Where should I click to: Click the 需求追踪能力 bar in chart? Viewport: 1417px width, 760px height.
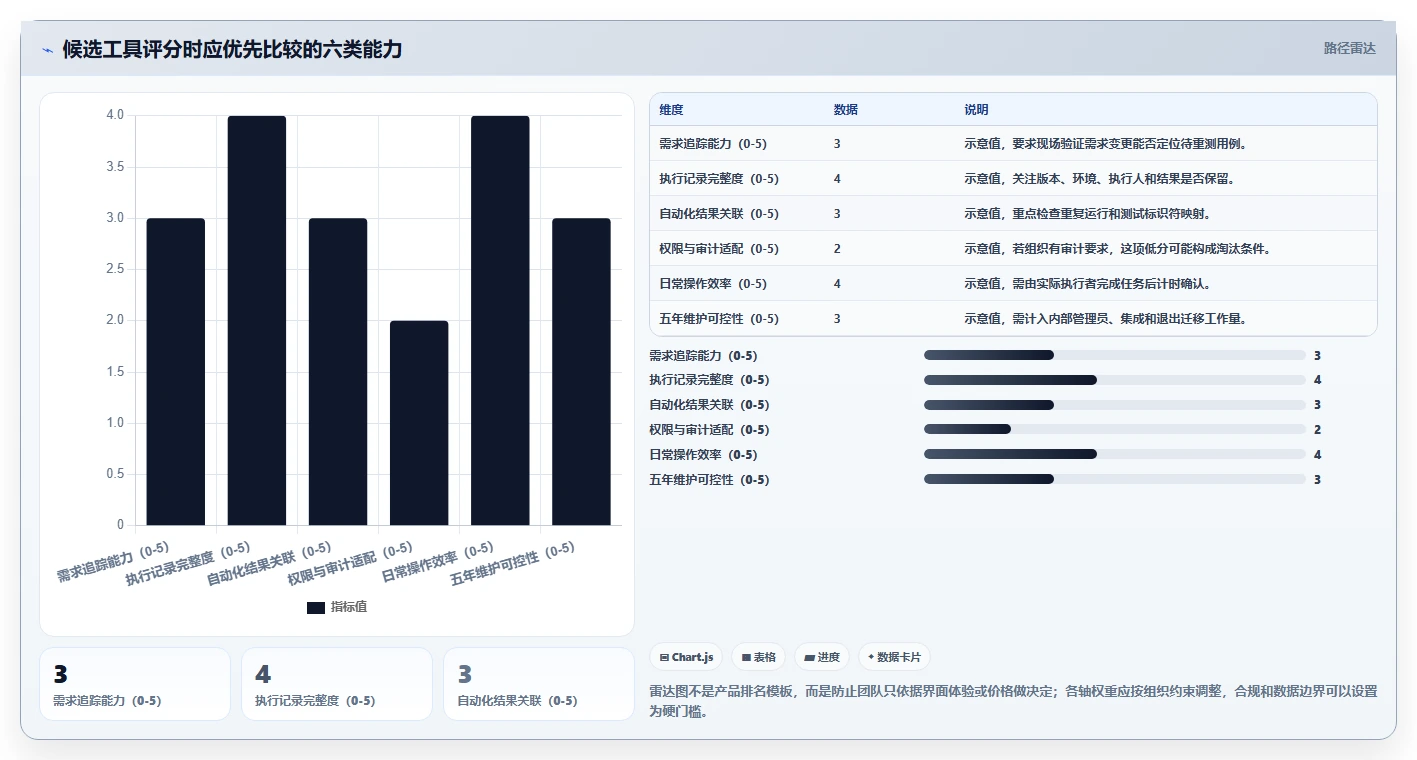[176, 371]
